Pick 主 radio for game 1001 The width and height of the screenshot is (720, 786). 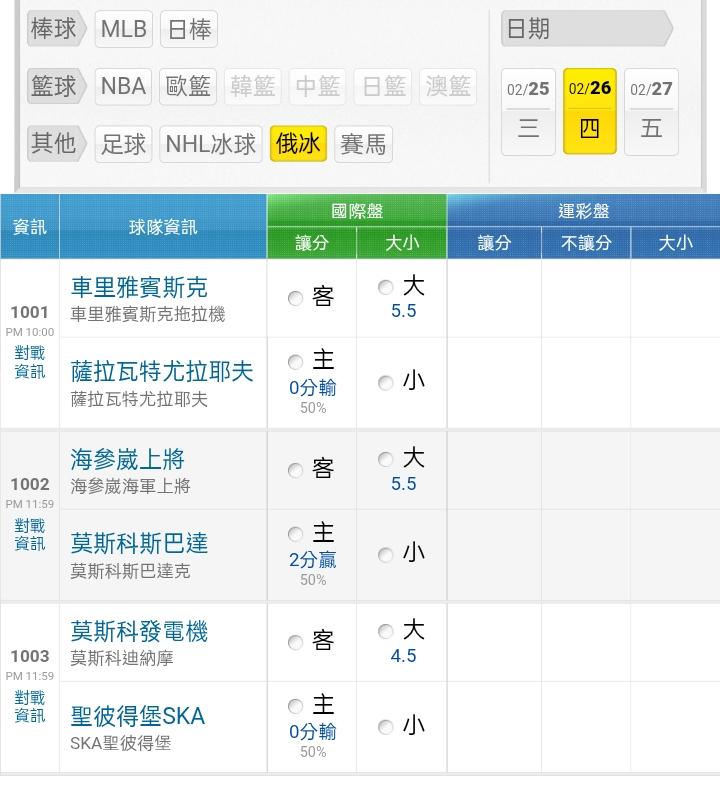[295, 362]
